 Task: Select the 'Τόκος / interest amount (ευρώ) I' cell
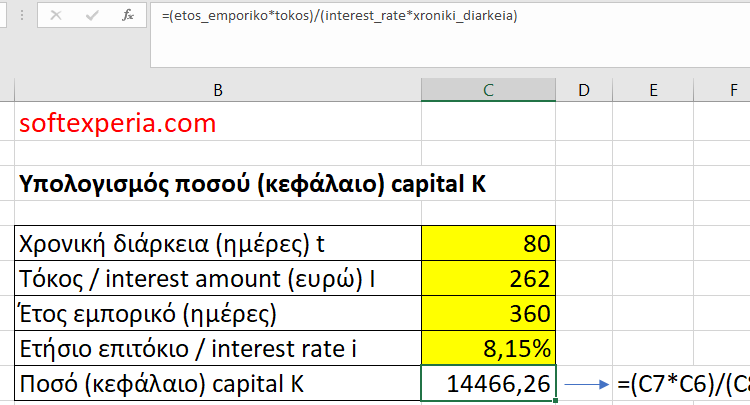tap(218, 278)
